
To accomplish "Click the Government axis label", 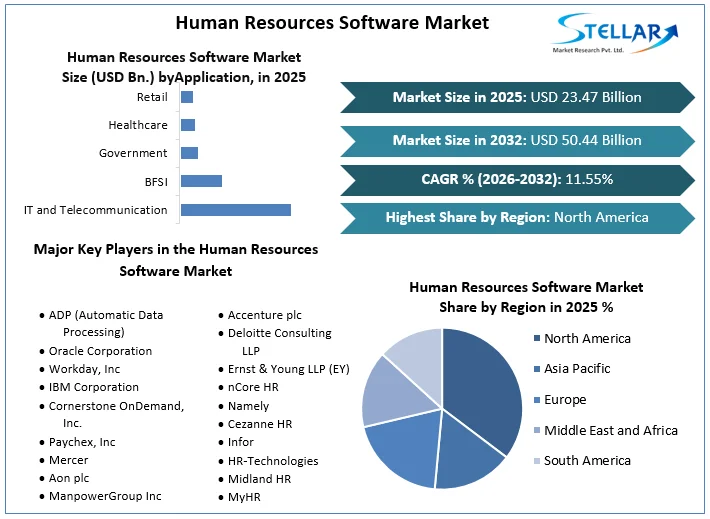I will (133, 153).
